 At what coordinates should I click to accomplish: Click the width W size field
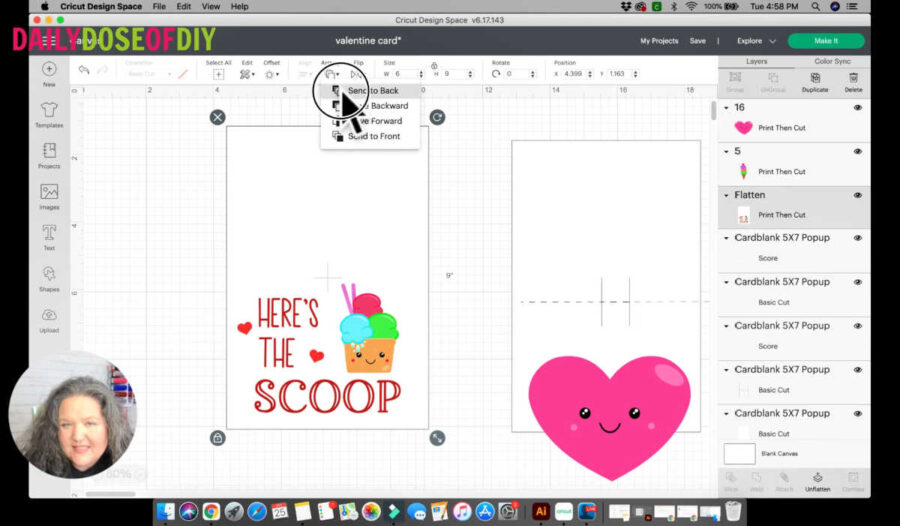[406, 74]
